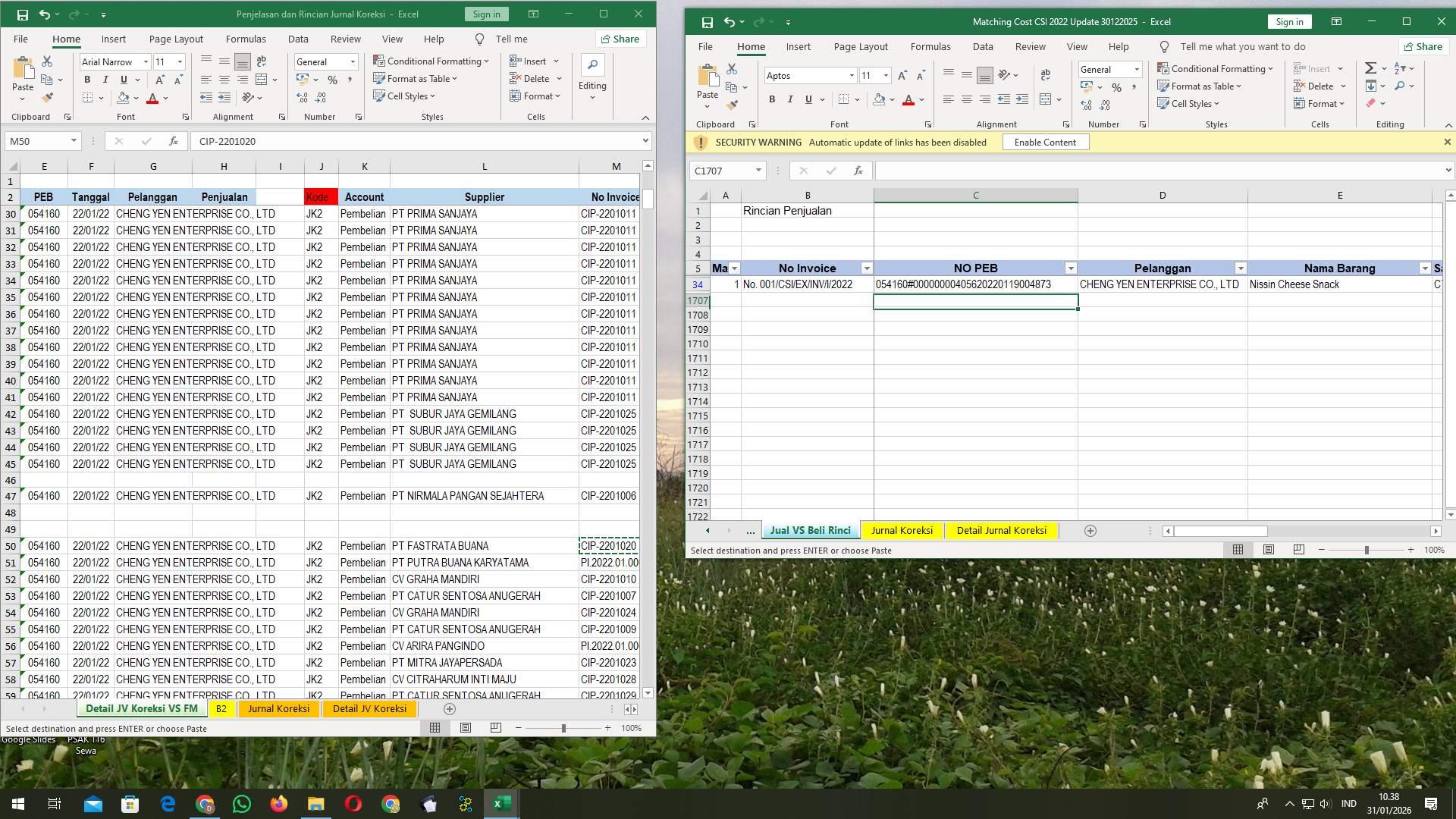Adjust the zoom slider to change magnification
The image size is (1456, 819).
(x=1367, y=550)
